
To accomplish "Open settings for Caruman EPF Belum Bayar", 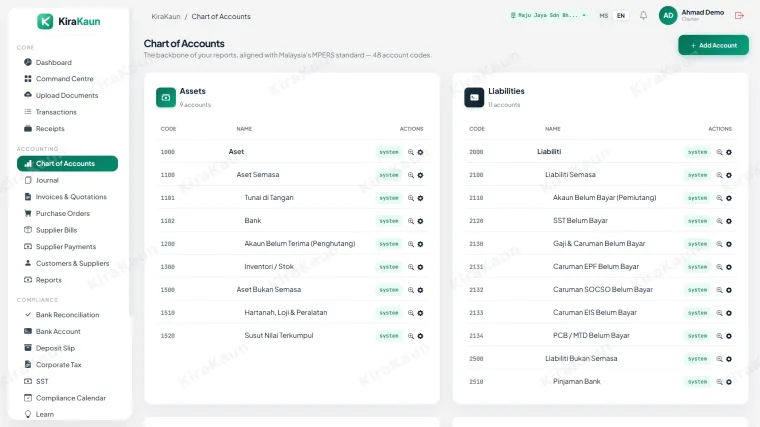I will 729,267.
